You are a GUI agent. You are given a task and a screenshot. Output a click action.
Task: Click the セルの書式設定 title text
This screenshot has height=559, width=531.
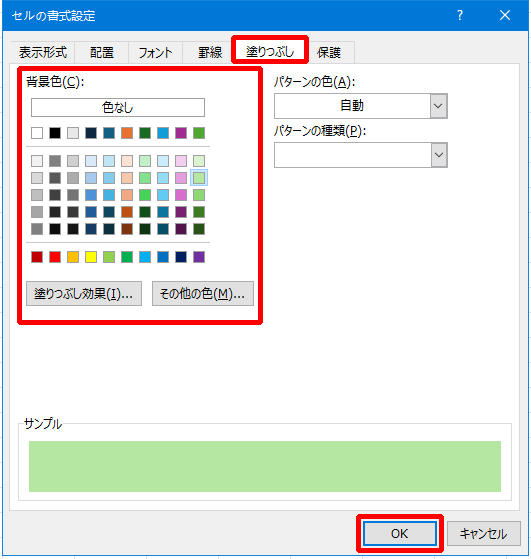point(53,16)
